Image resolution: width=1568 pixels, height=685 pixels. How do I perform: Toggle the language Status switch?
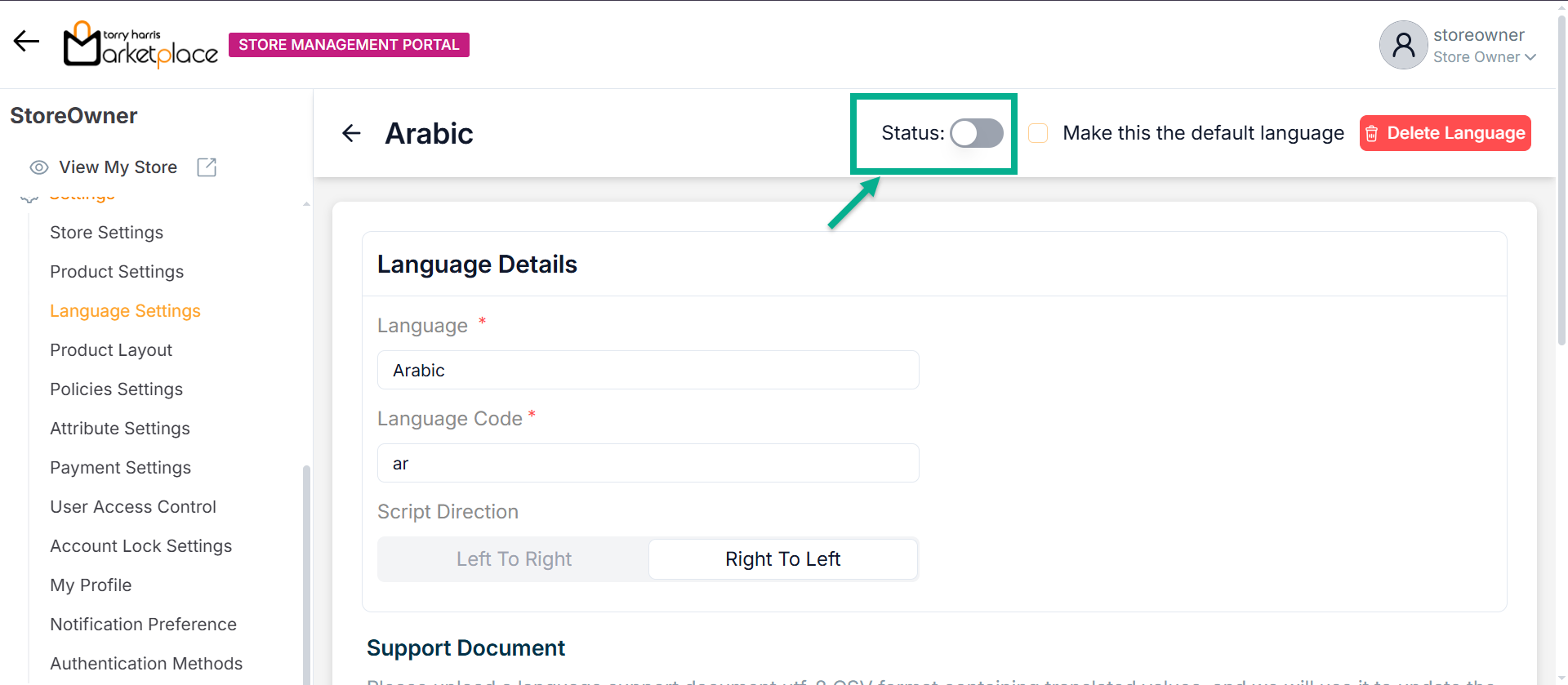tap(976, 133)
